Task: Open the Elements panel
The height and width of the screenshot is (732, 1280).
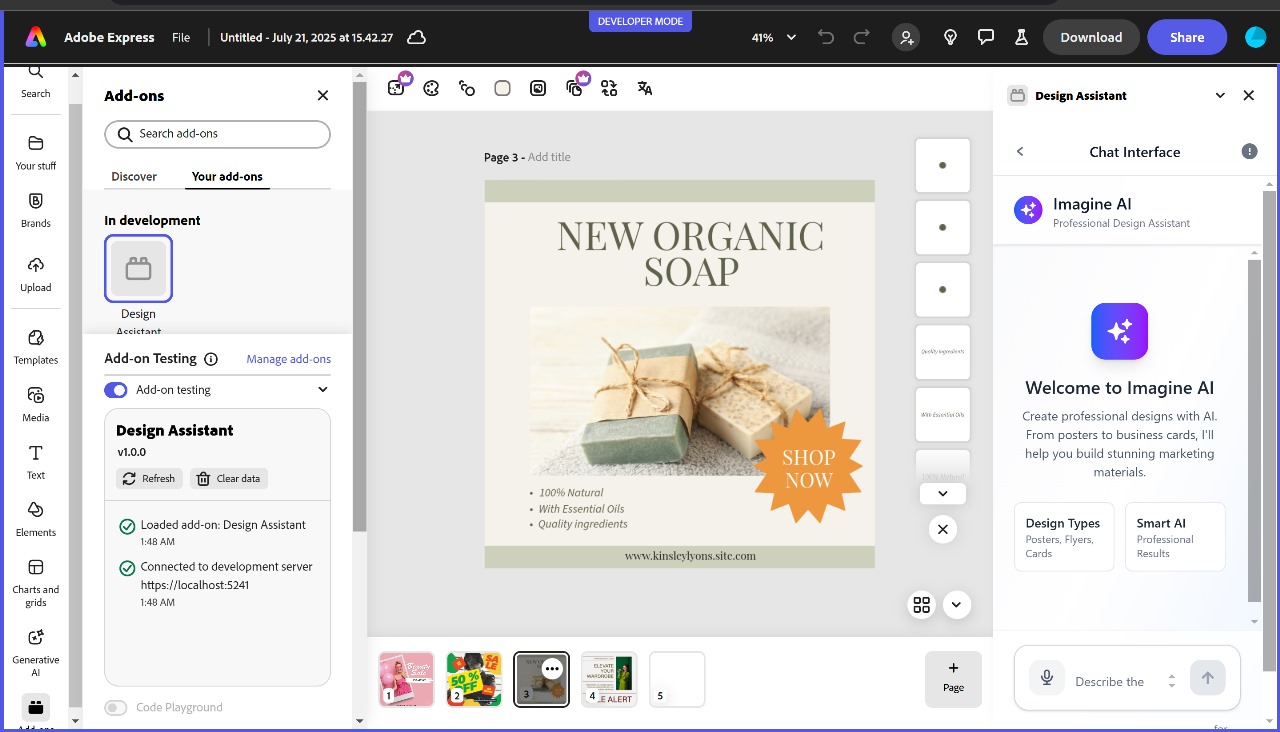Action: coord(36,519)
